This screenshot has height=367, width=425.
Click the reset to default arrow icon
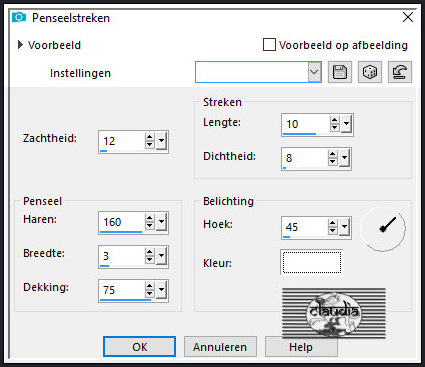(x=400, y=72)
